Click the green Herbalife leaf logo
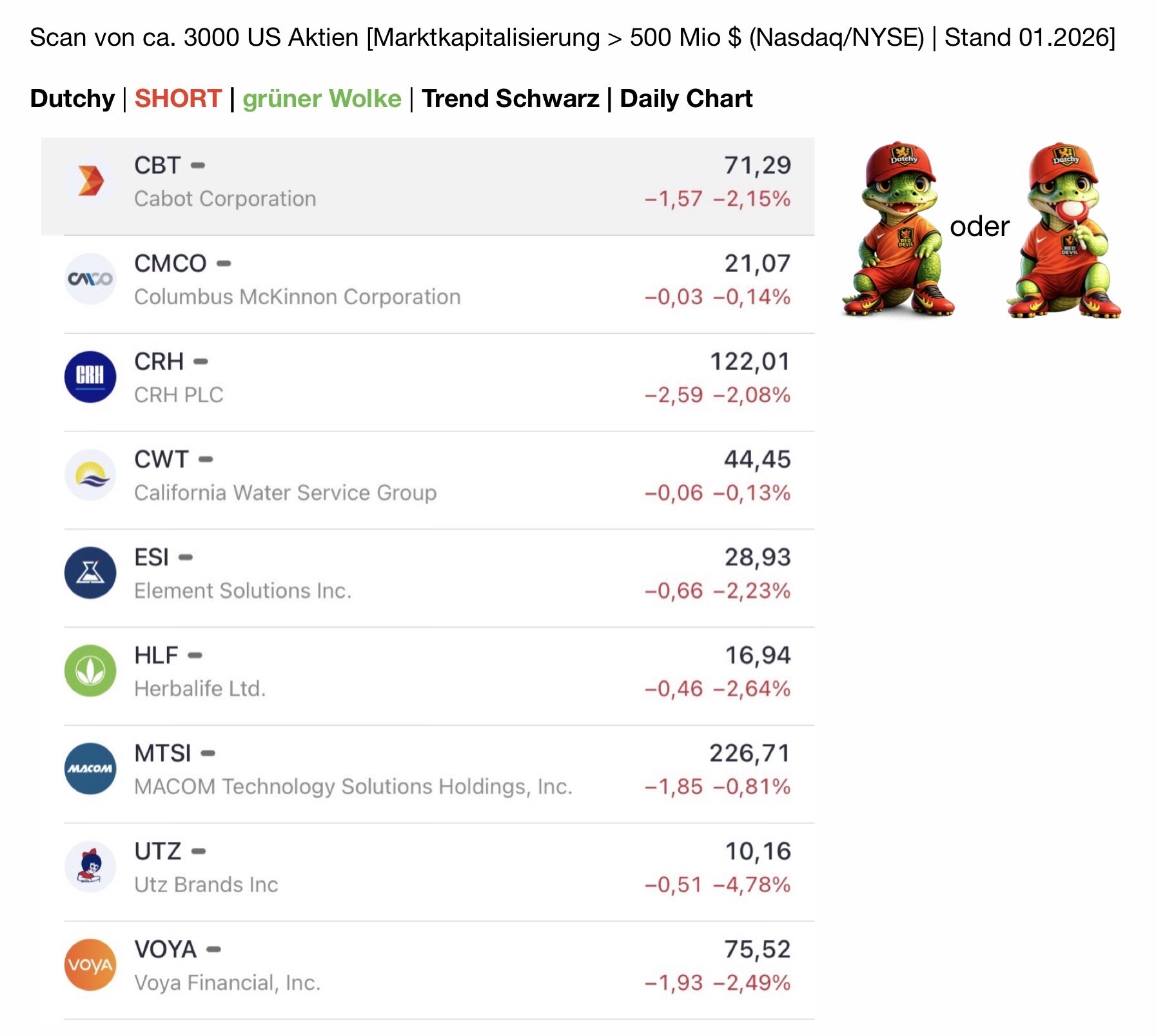The height and width of the screenshot is (1036, 1156). (x=90, y=671)
